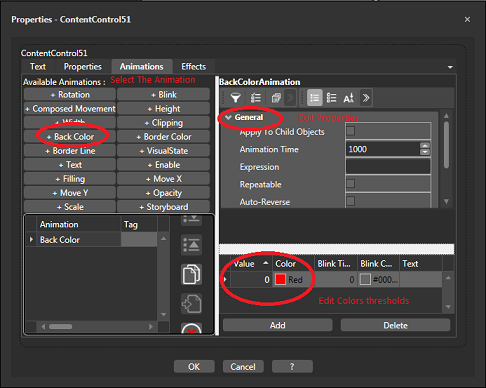Close the Properties dialog
Screen dimensions: 486x388
467,20
